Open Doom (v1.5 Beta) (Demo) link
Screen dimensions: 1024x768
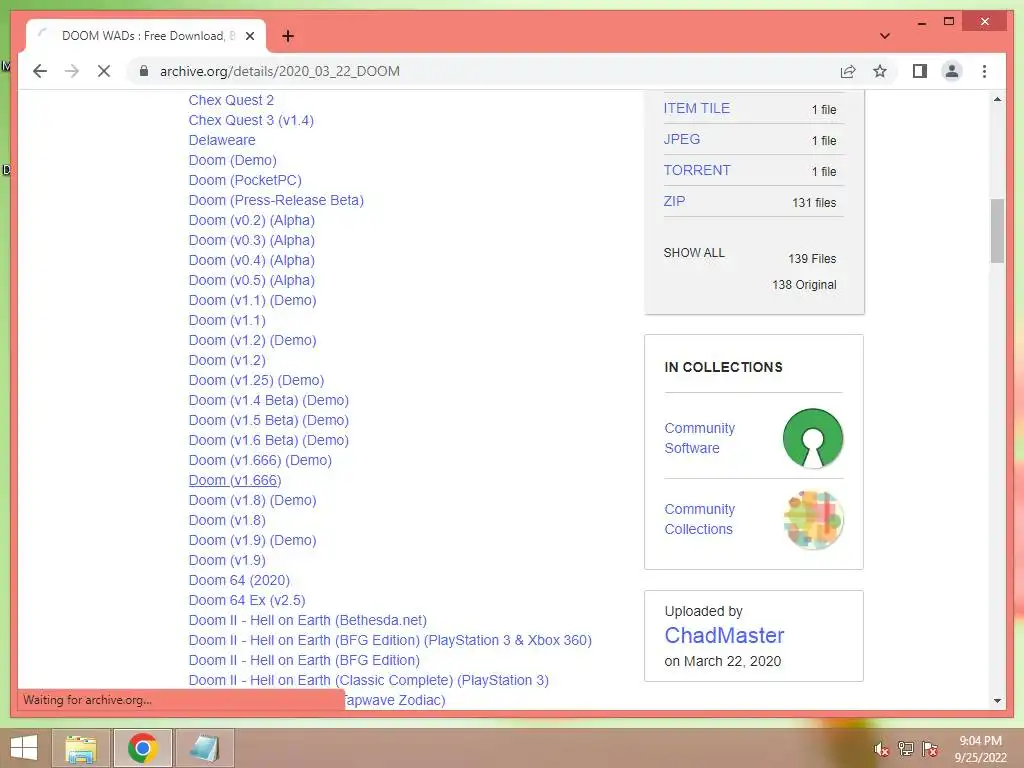point(269,421)
